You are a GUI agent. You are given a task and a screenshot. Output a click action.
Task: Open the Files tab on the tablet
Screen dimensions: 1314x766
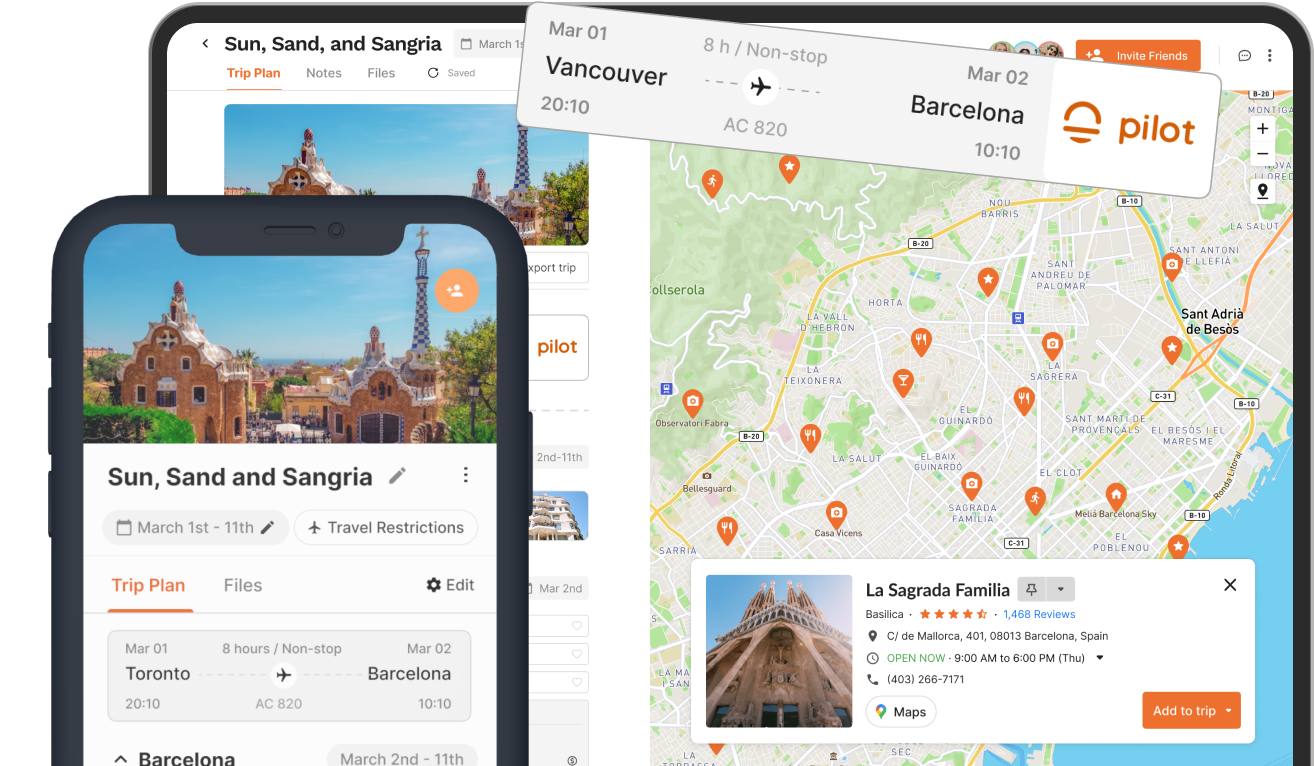[x=381, y=73]
